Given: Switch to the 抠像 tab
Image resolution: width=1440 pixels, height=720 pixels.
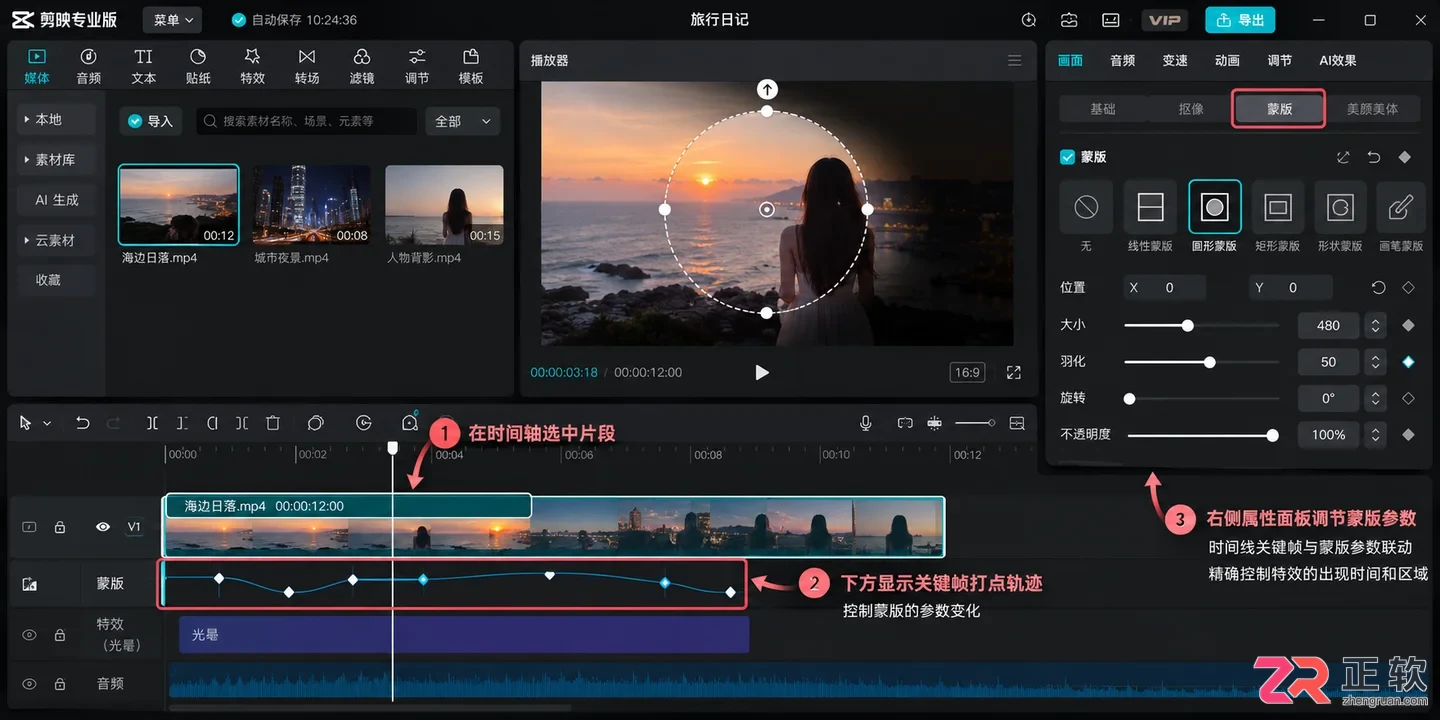Looking at the screenshot, I should (1191, 109).
